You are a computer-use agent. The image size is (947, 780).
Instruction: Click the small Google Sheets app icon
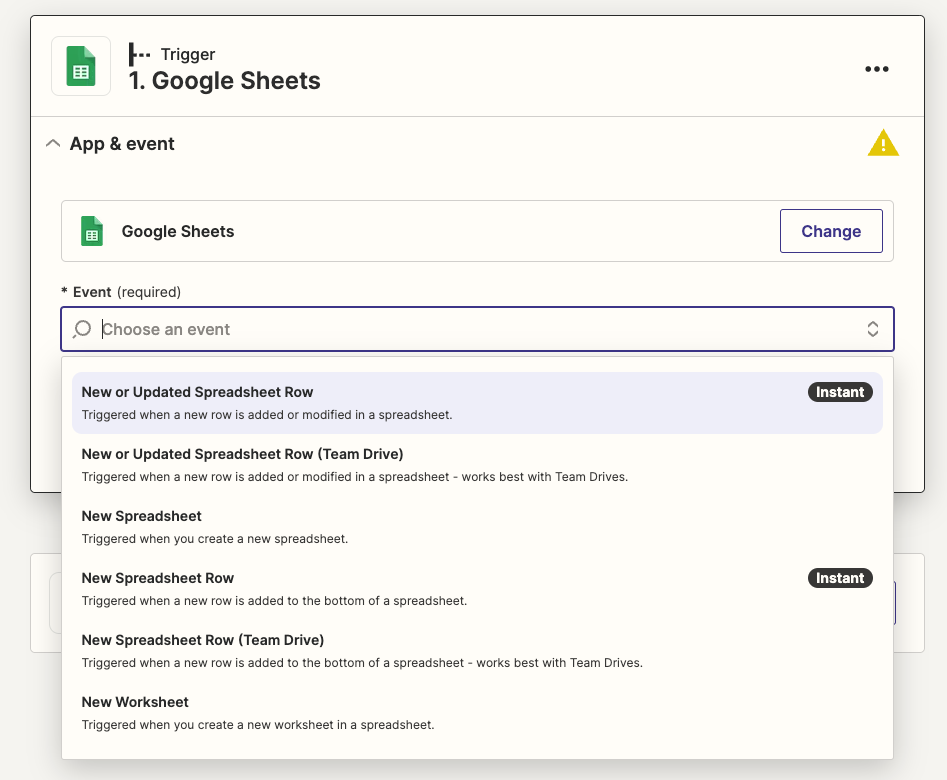pyautogui.click(x=92, y=231)
